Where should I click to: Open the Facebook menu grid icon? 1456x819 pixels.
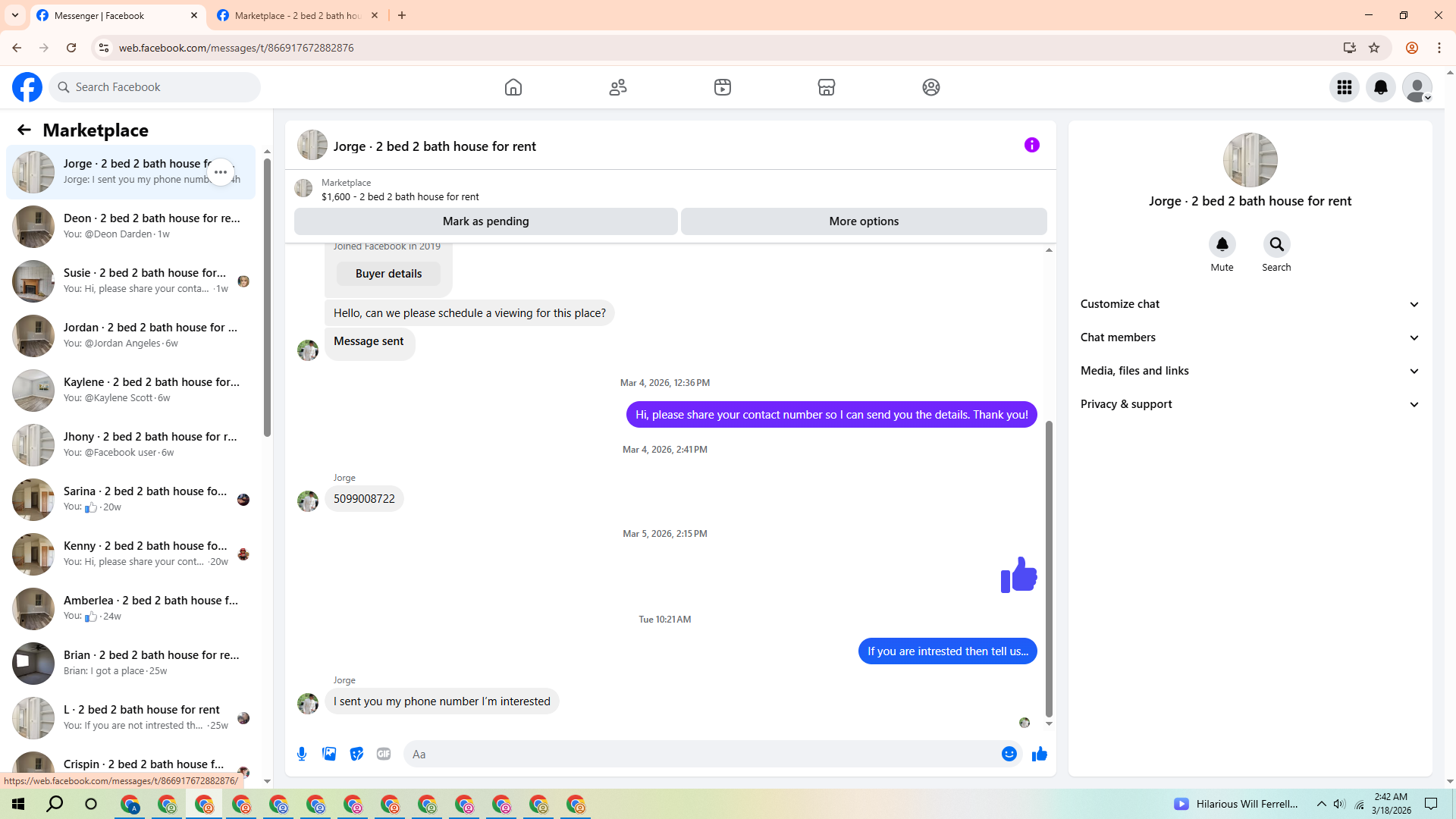pyautogui.click(x=1345, y=87)
